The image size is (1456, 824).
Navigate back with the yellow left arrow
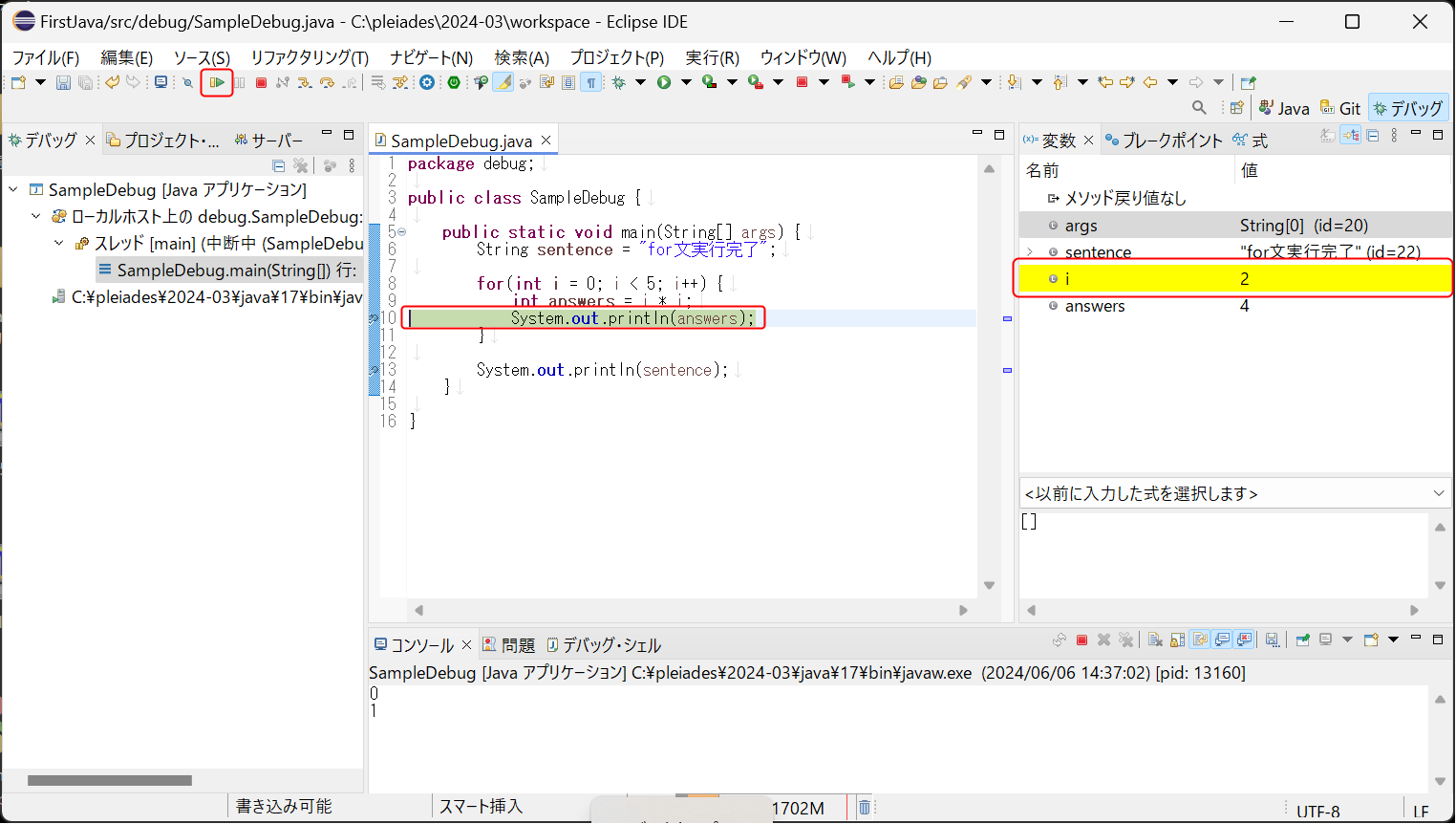[x=1150, y=82]
